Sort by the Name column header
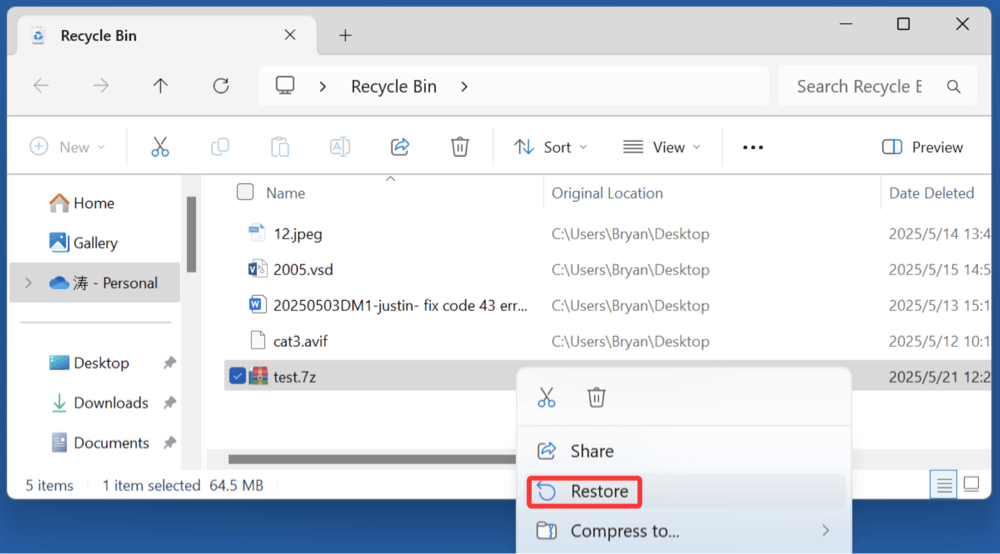Image resolution: width=1000 pixels, height=554 pixels. coord(286,193)
